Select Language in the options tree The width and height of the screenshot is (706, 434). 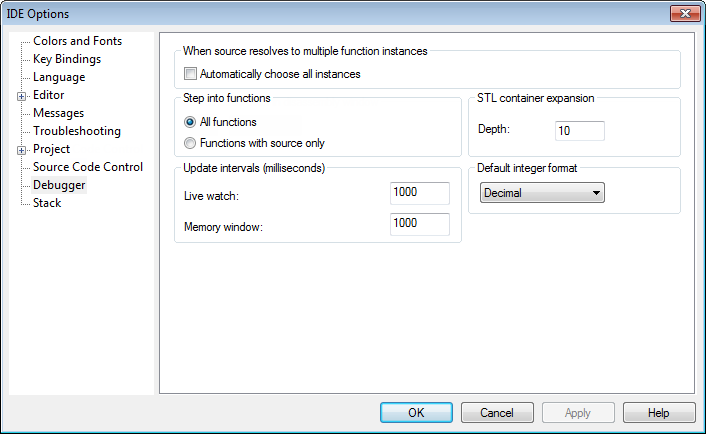click(x=58, y=77)
